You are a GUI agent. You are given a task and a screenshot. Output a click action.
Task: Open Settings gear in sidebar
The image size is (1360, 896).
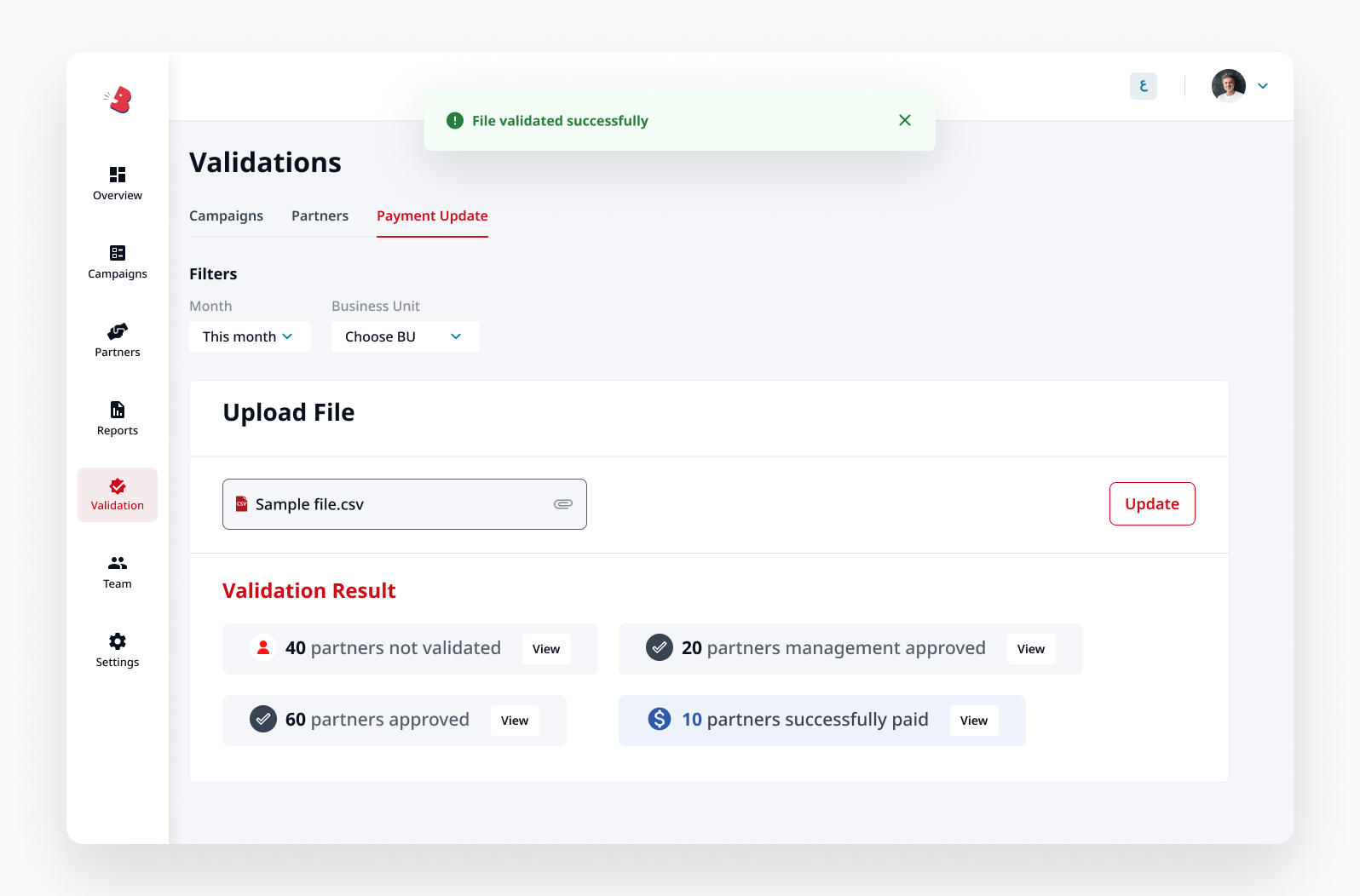point(118,641)
